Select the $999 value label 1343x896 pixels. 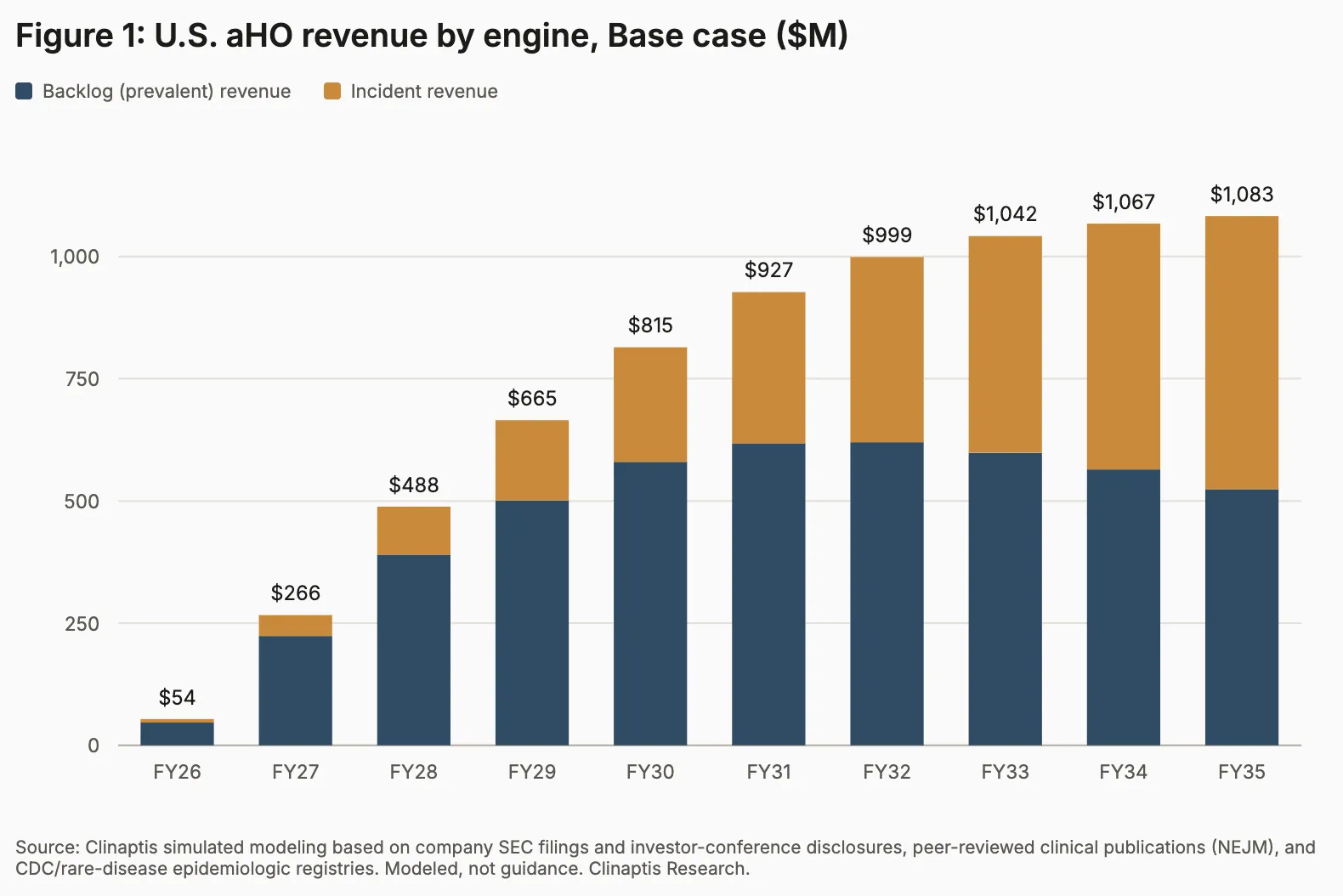click(887, 235)
